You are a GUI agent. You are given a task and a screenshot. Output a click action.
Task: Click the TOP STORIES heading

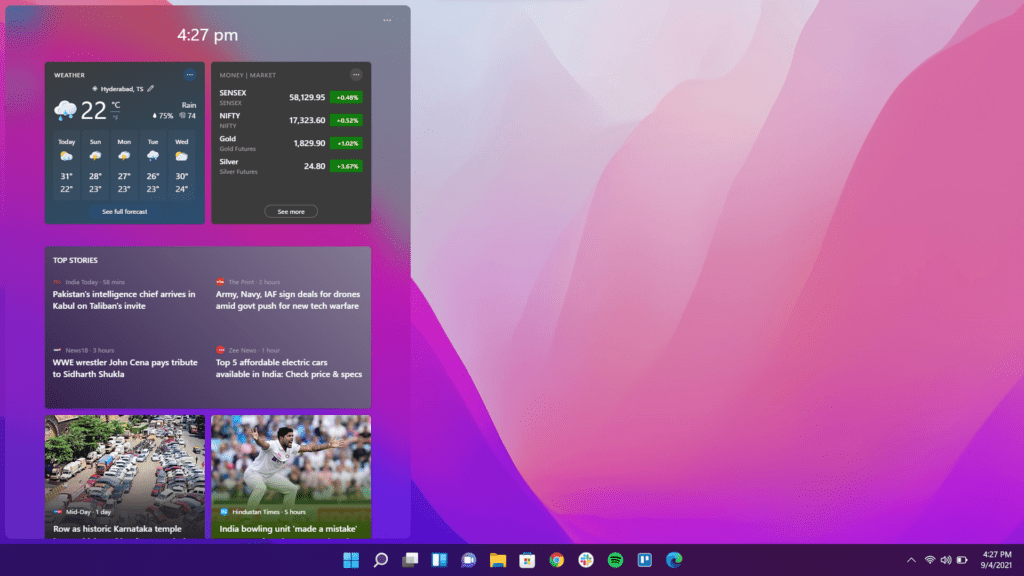(x=75, y=260)
